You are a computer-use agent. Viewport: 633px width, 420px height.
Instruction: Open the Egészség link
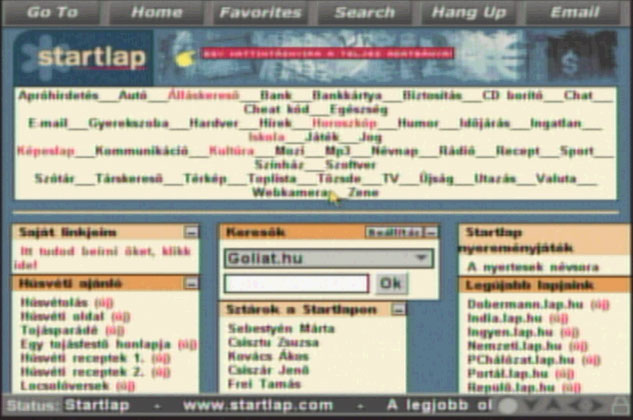coord(358,109)
